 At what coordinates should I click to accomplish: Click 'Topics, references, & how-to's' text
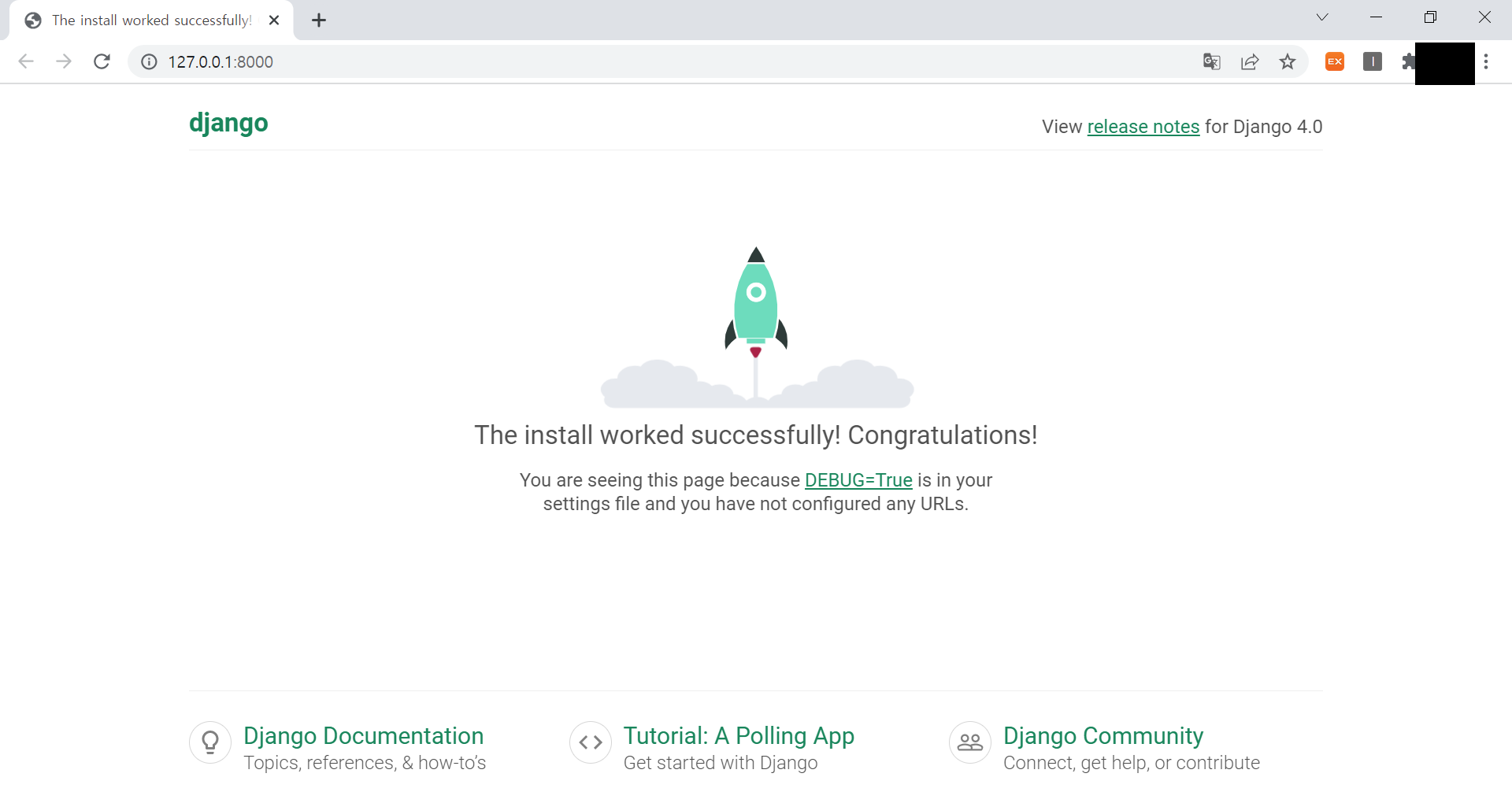pos(365,763)
